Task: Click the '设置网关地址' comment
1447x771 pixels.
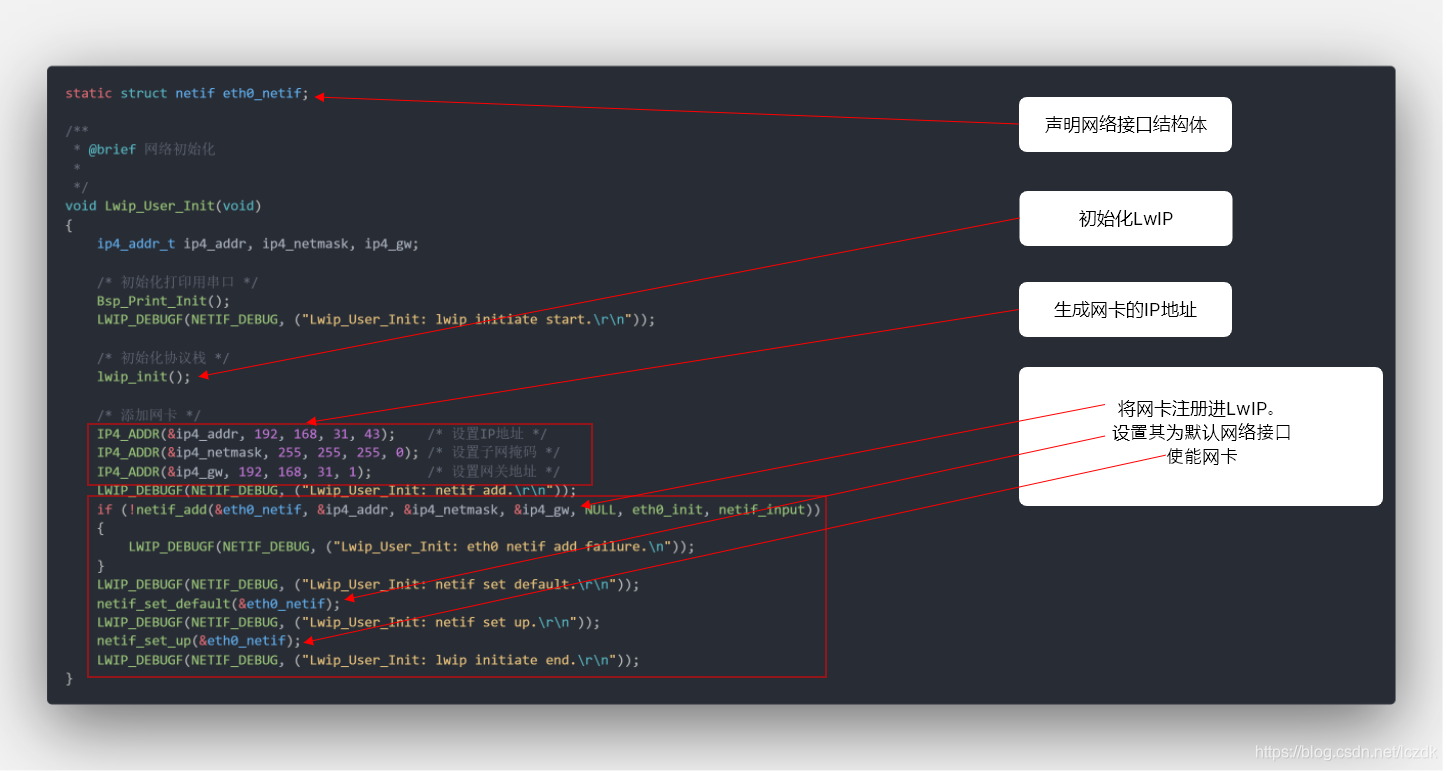Action: 495,471
